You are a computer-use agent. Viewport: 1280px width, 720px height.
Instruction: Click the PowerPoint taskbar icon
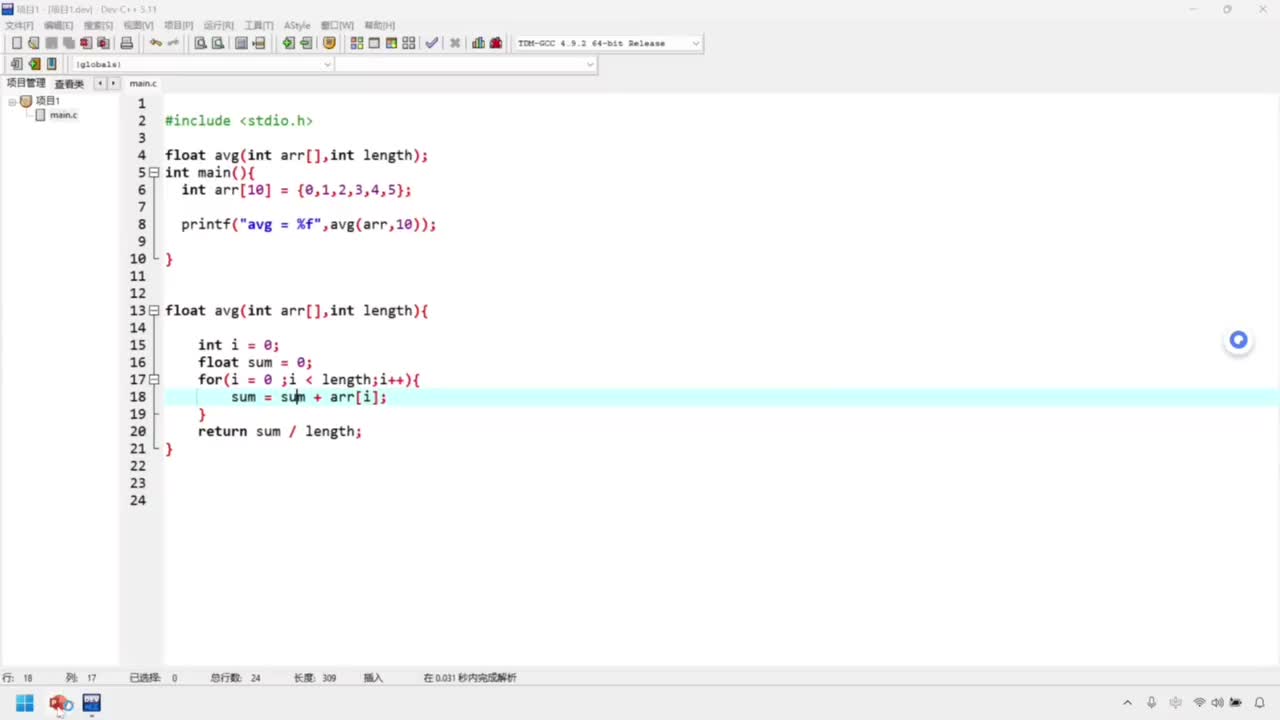(60, 703)
